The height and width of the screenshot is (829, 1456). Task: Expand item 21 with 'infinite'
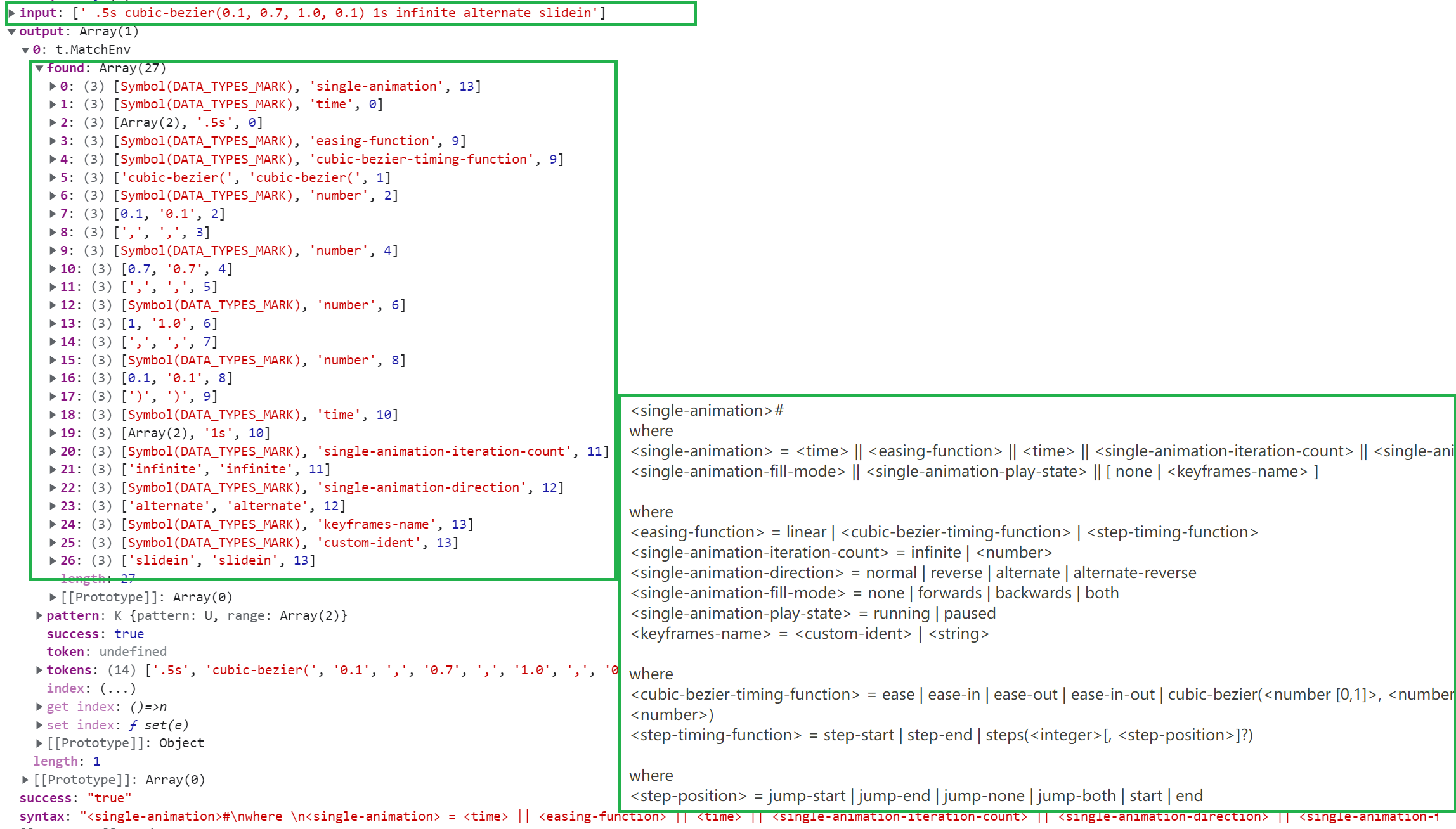point(53,469)
